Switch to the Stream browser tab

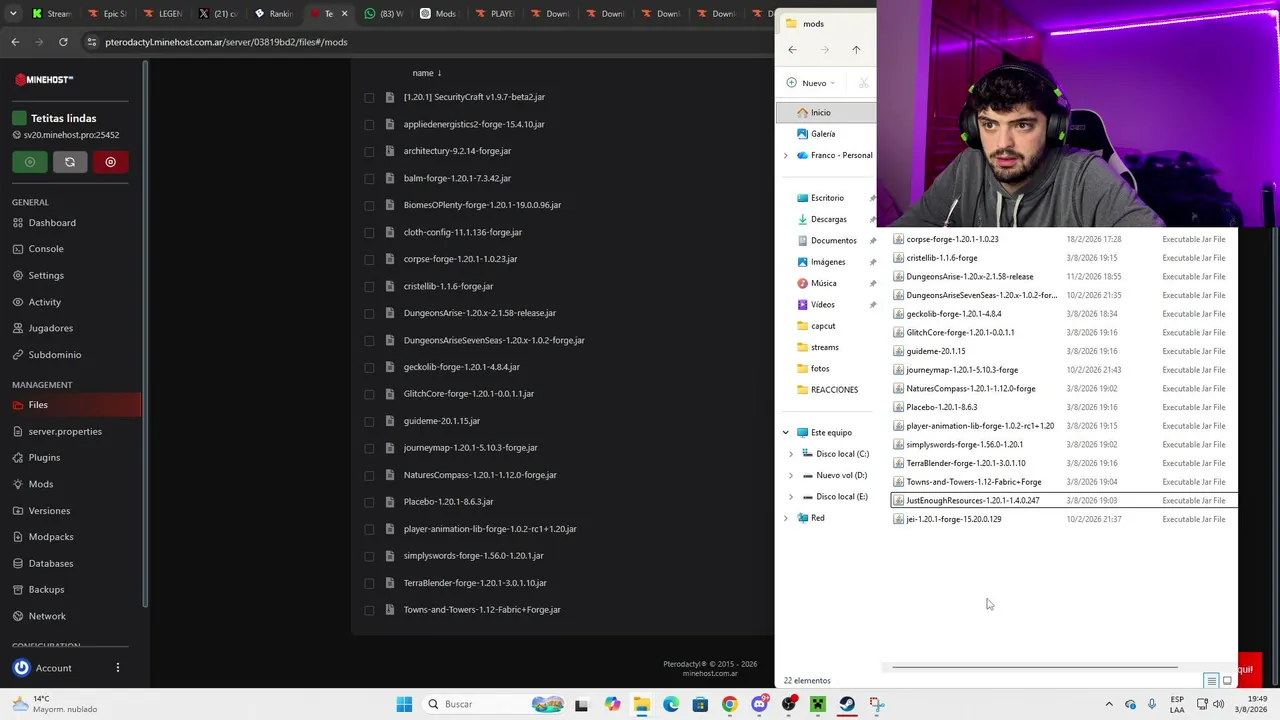[52, 14]
